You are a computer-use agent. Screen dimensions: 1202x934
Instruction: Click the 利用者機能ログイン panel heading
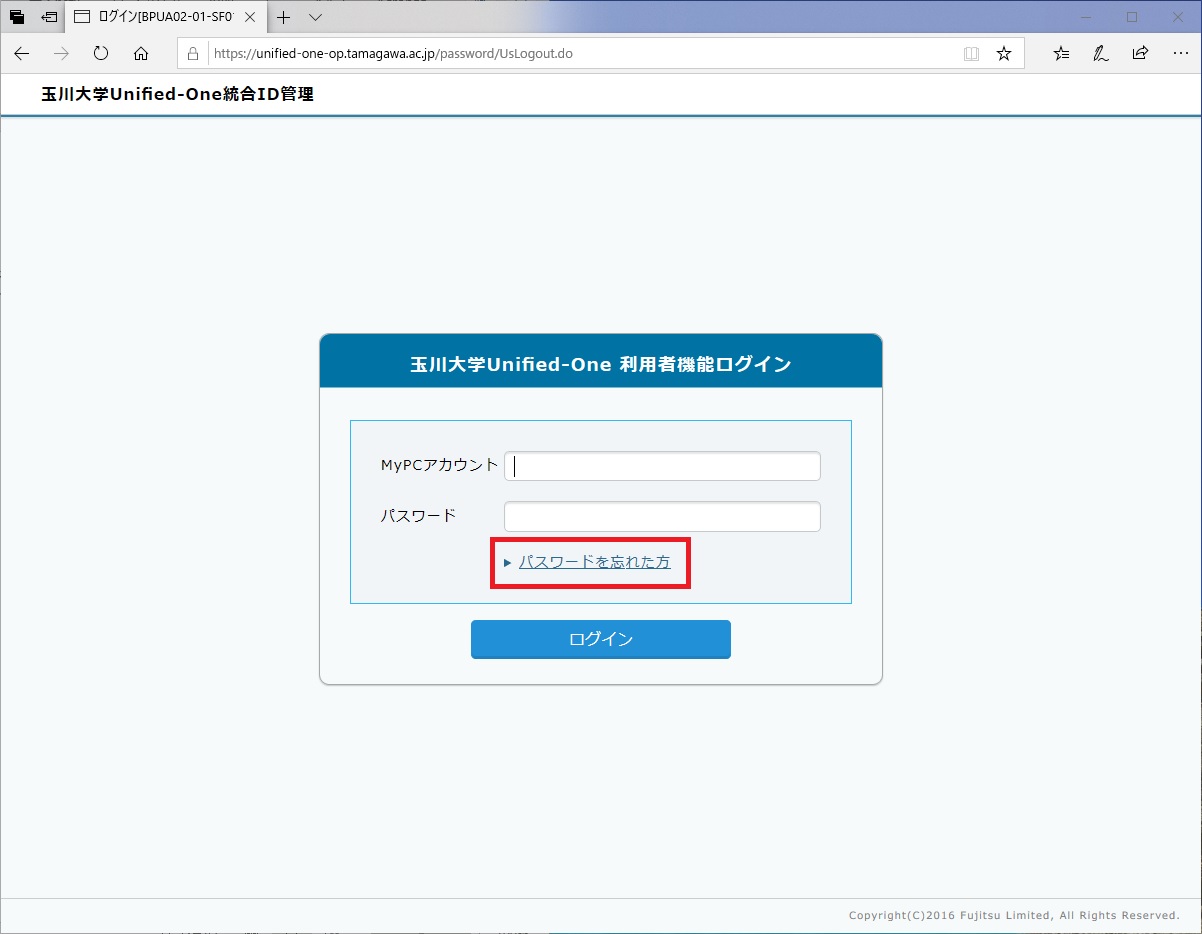click(x=600, y=364)
